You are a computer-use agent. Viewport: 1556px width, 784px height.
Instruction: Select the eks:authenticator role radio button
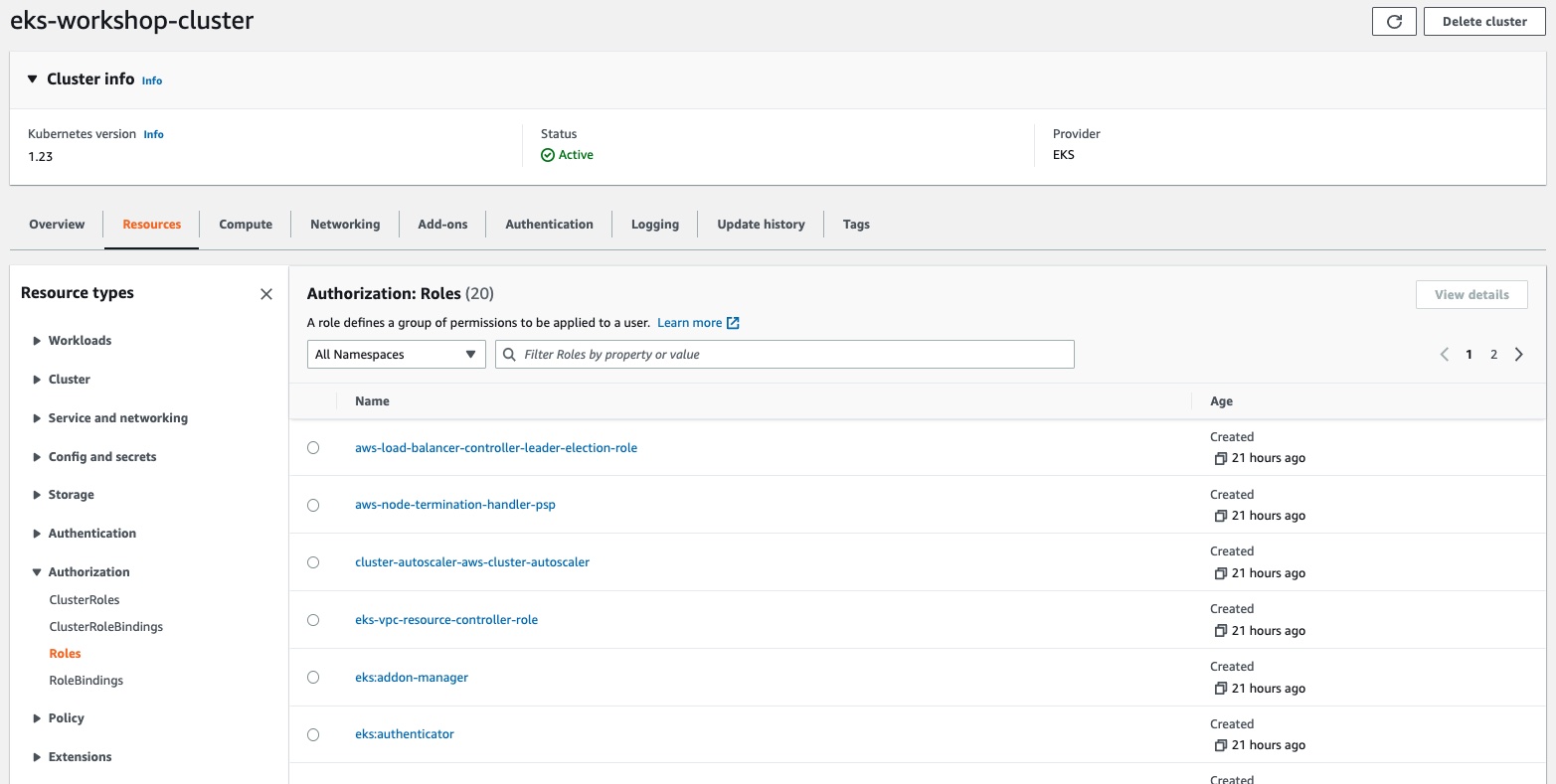pyautogui.click(x=313, y=735)
